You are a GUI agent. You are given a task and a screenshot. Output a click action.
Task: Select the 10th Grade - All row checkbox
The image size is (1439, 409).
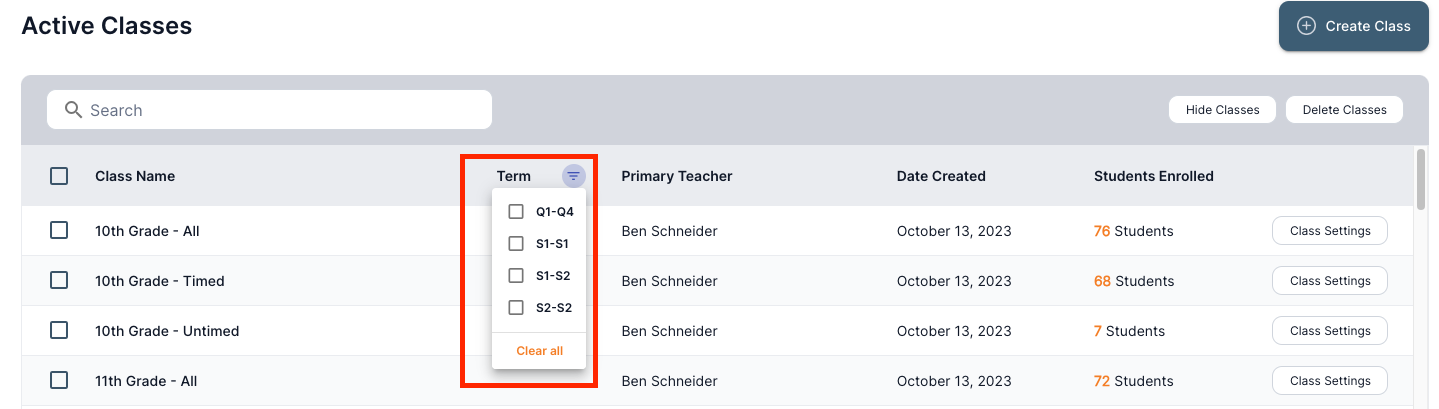coord(59,231)
